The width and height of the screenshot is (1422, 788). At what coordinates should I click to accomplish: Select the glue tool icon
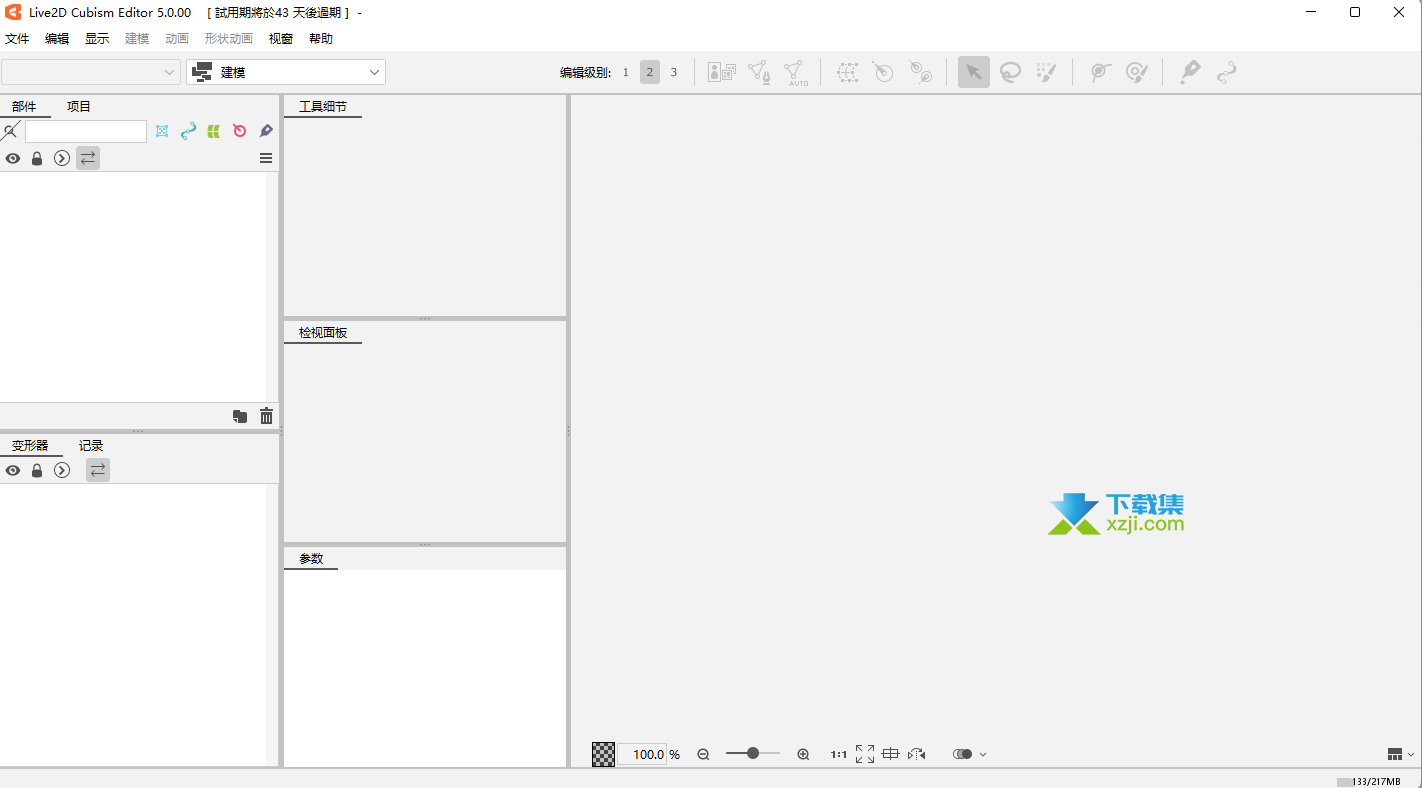[1100, 72]
